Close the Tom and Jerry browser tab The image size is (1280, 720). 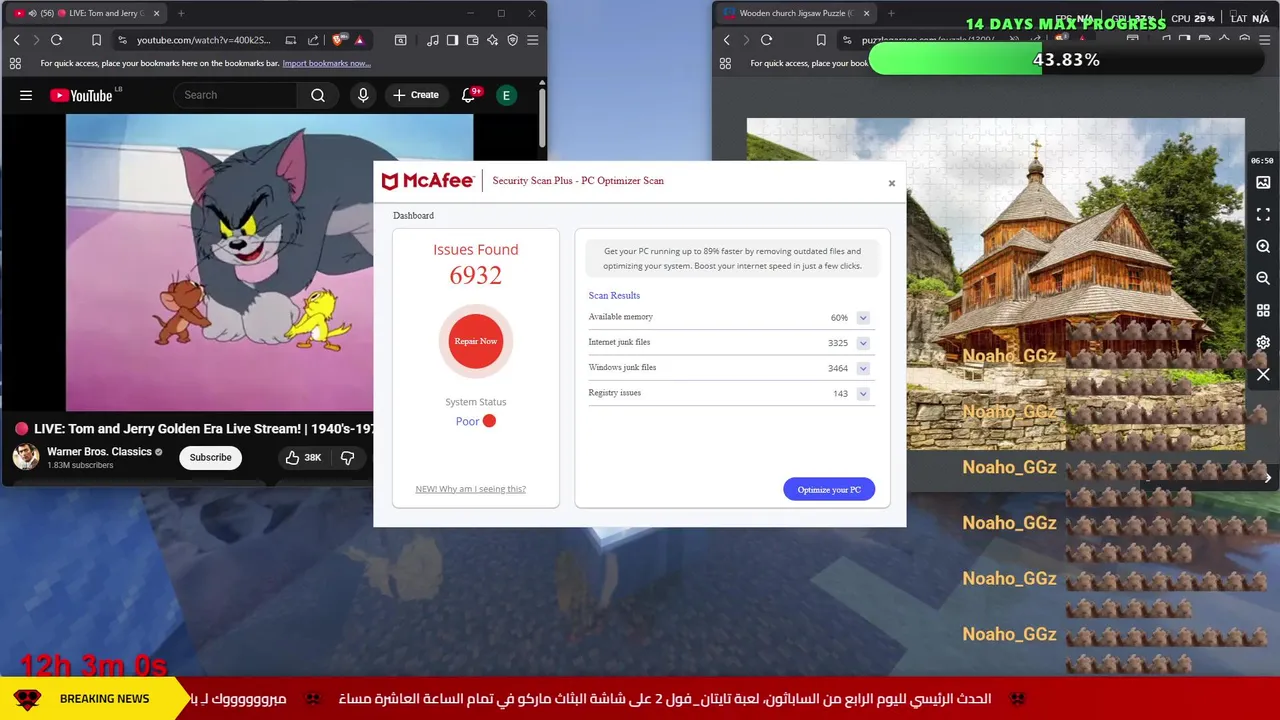(x=157, y=13)
